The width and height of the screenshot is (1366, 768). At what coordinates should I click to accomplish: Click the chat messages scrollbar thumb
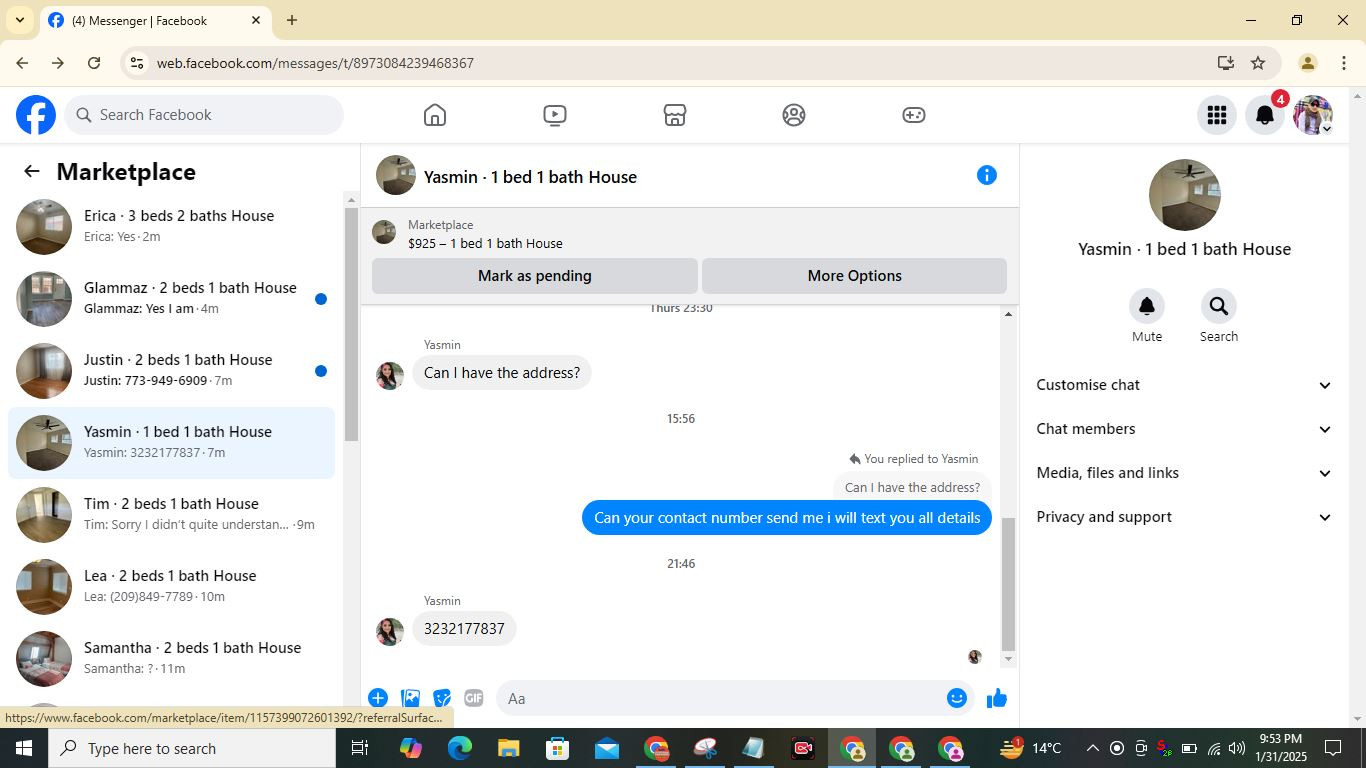pyautogui.click(x=1008, y=584)
